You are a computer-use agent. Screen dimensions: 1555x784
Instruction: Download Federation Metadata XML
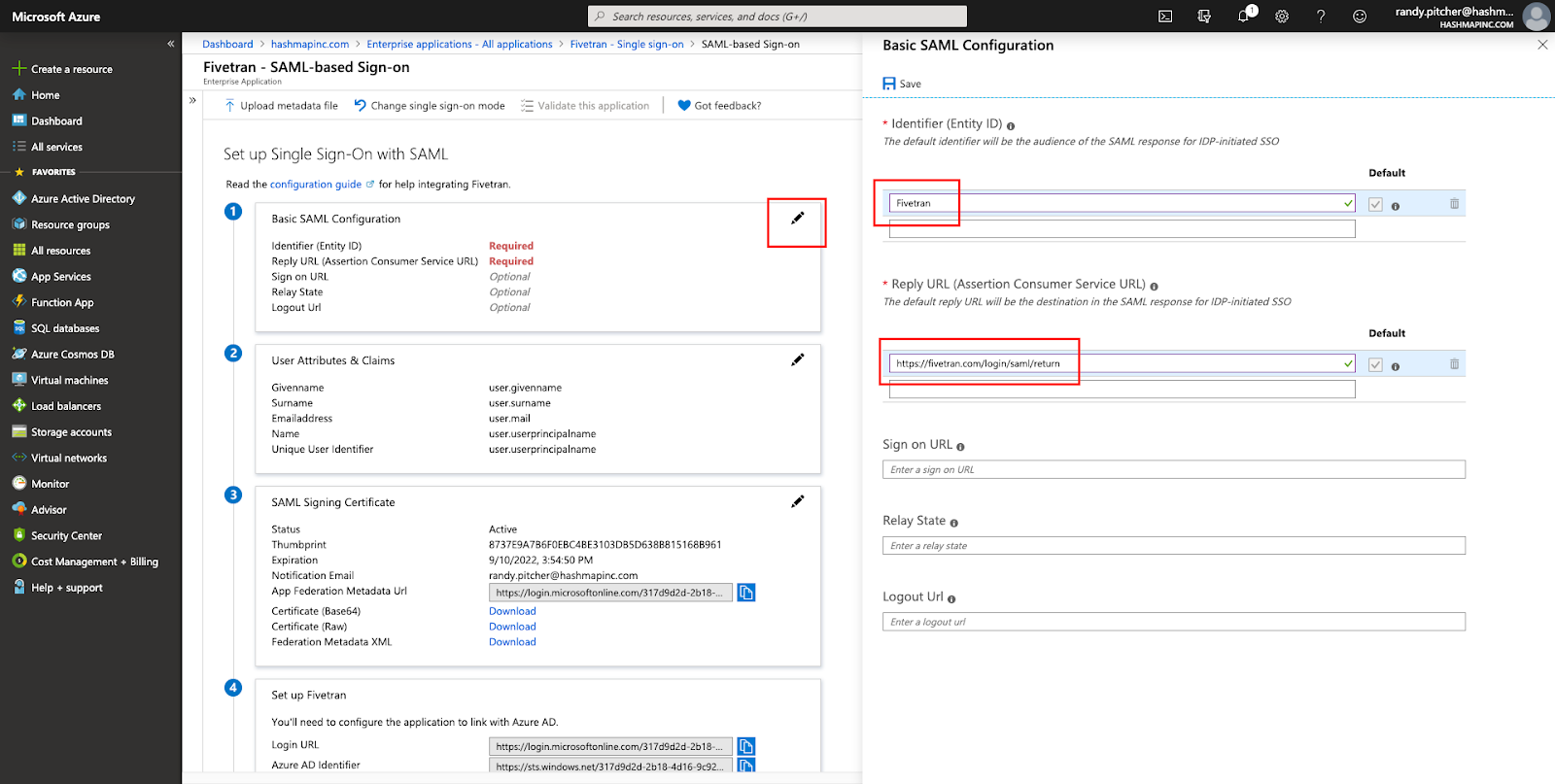tap(512, 642)
